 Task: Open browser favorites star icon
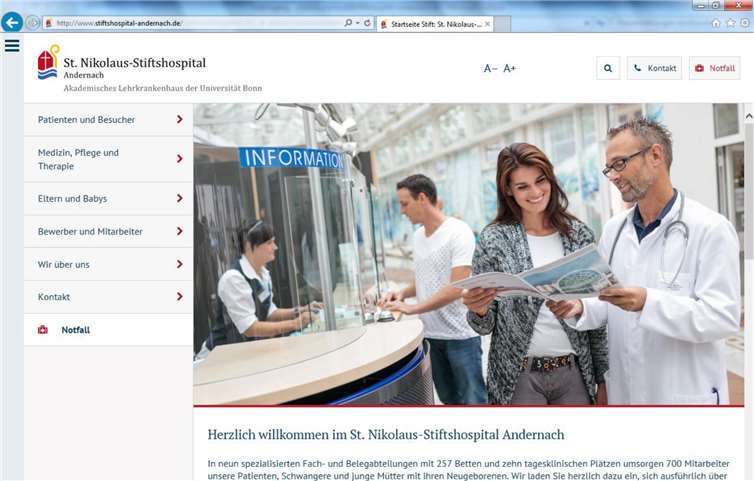coord(731,23)
